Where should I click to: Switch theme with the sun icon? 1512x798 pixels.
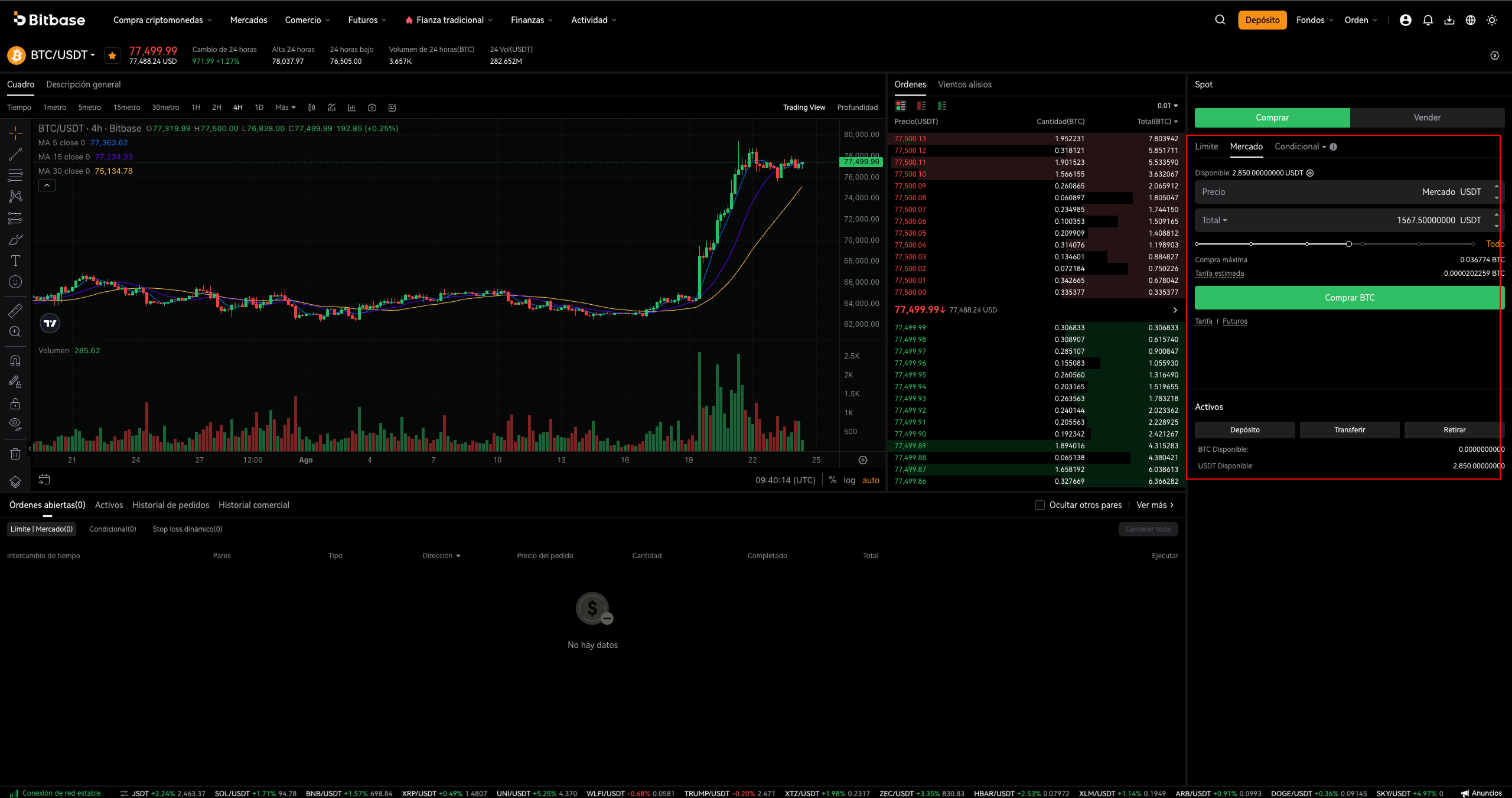pyautogui.click(x=1492, y=20)
